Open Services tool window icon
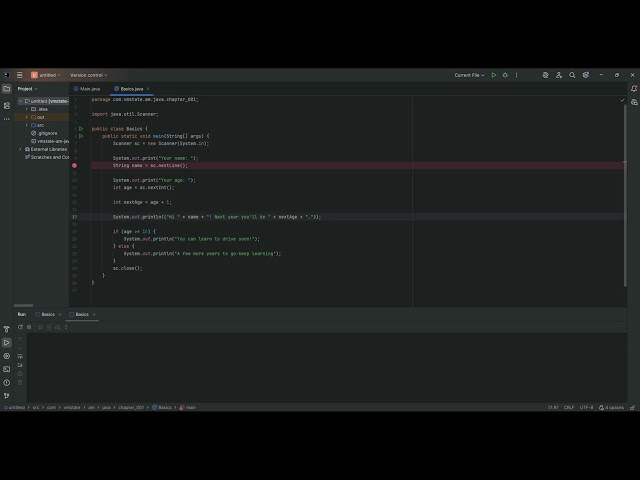Screen dimensions: 640x480 (7, 356)
